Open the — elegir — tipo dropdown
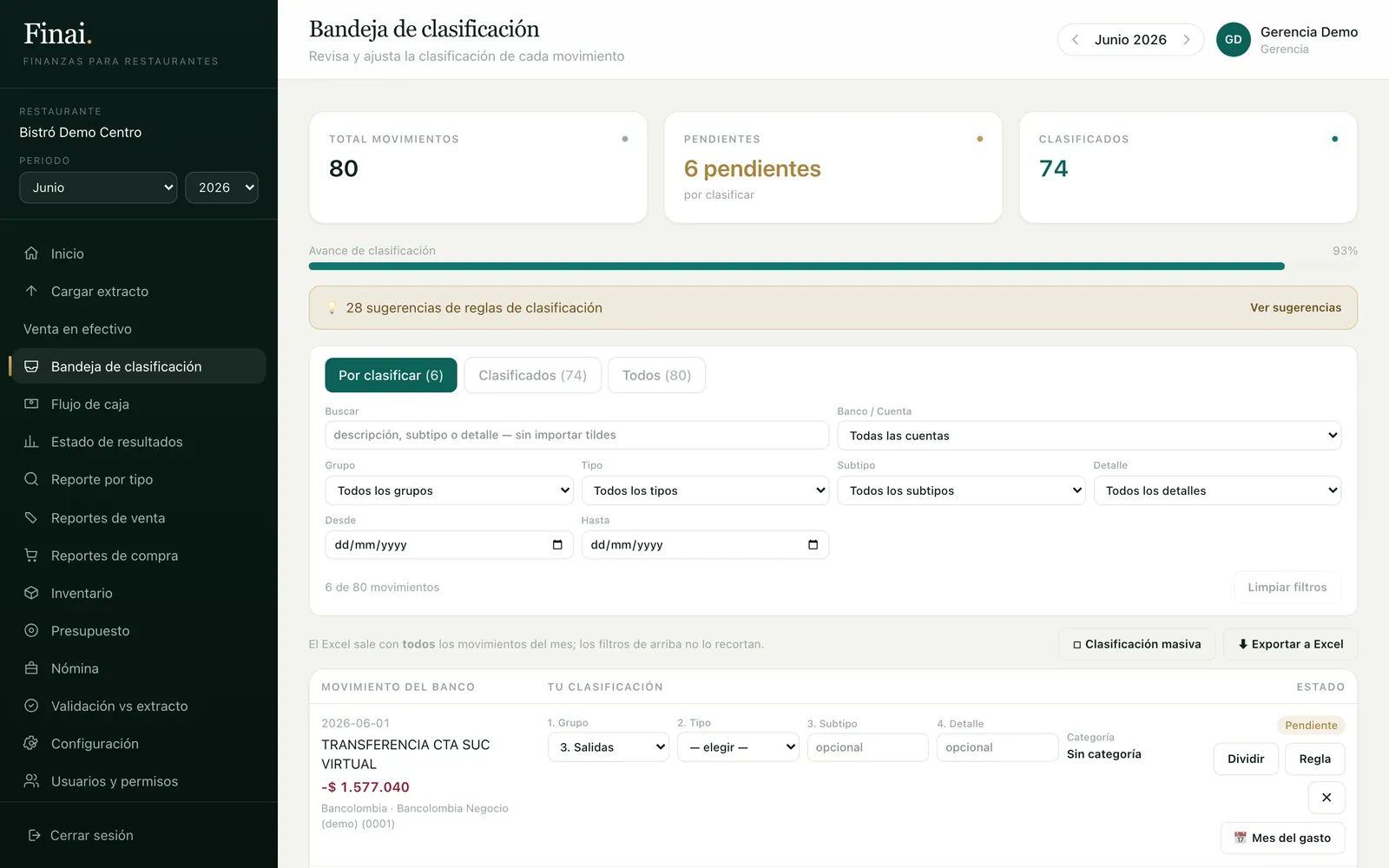This screenshot has height=868, width=1389. [738, 747]
